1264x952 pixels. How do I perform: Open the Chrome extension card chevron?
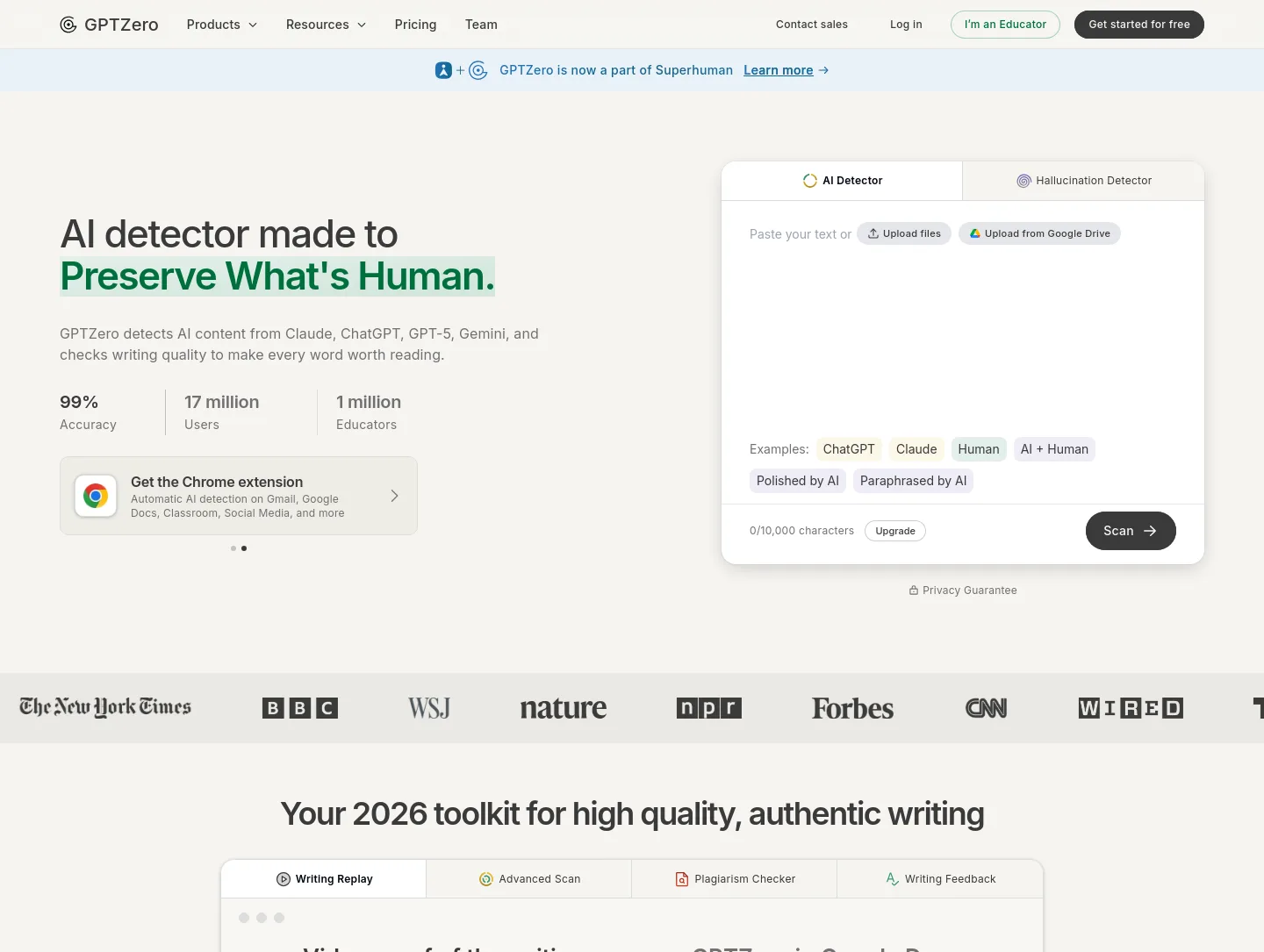394,496
